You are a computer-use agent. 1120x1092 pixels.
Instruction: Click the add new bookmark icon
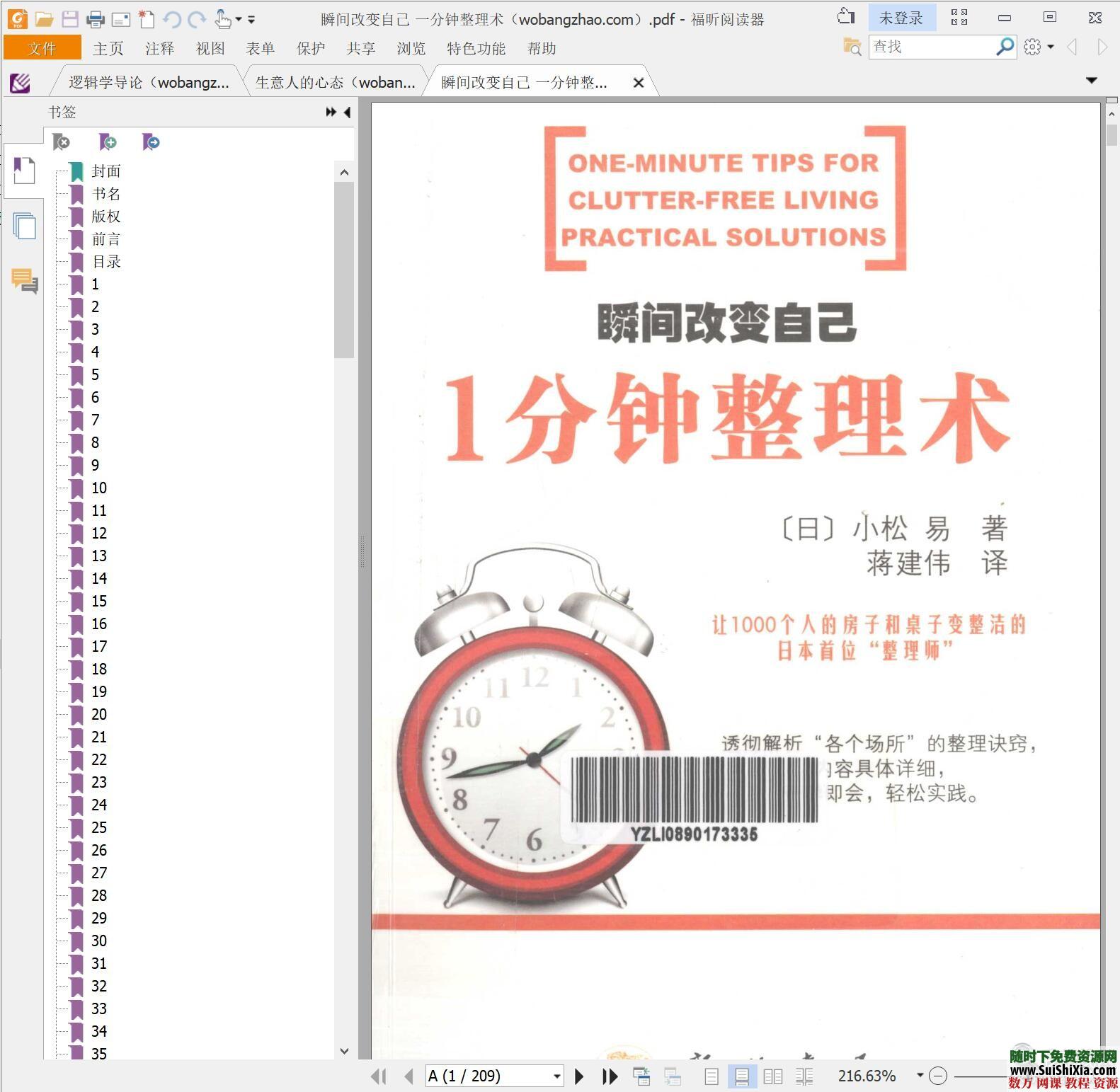click(x=108, y=142)
